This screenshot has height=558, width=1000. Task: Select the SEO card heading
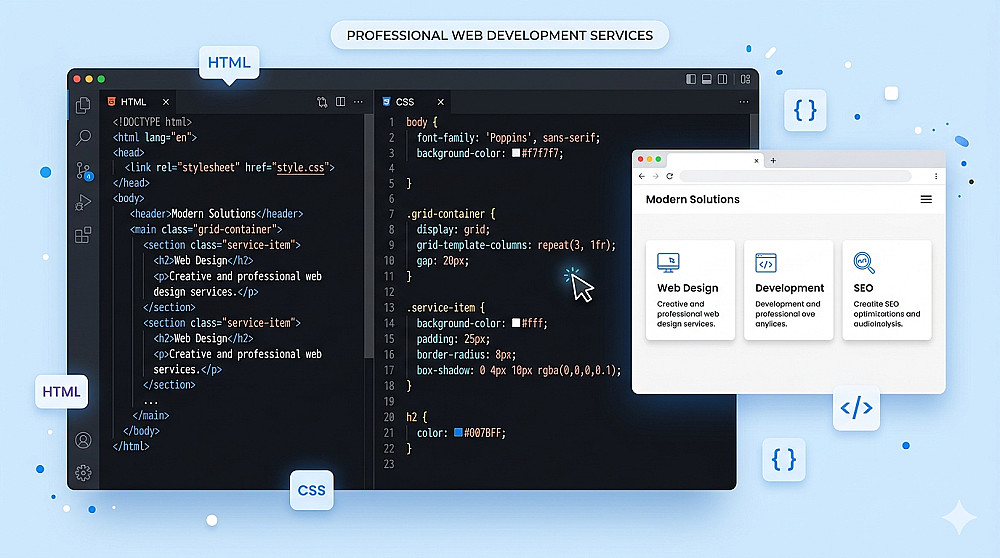pyautogui.click(x=864, y=288)
